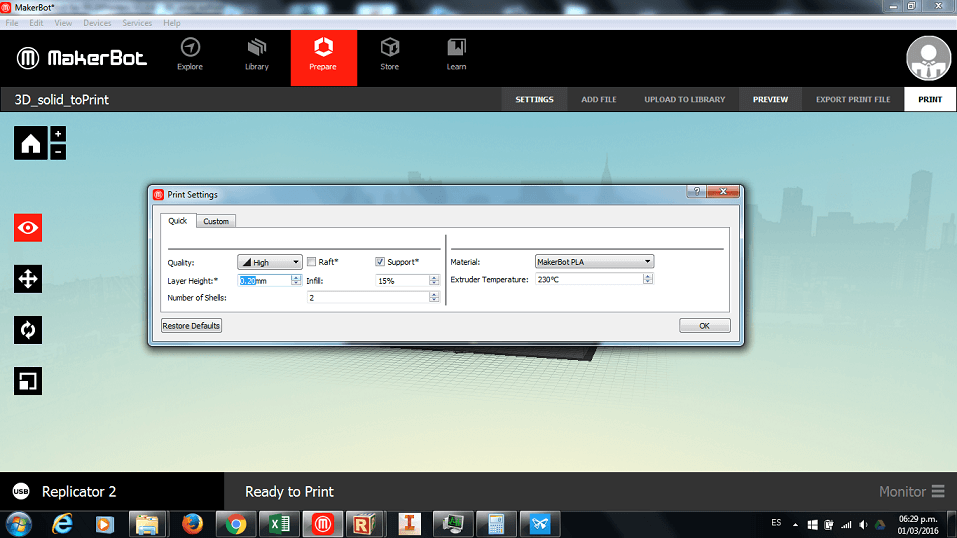The image size is (957, 538).
Task: Select the Rotate (Turn) tool
Action: pyautogui.click(x=28, y=330)
